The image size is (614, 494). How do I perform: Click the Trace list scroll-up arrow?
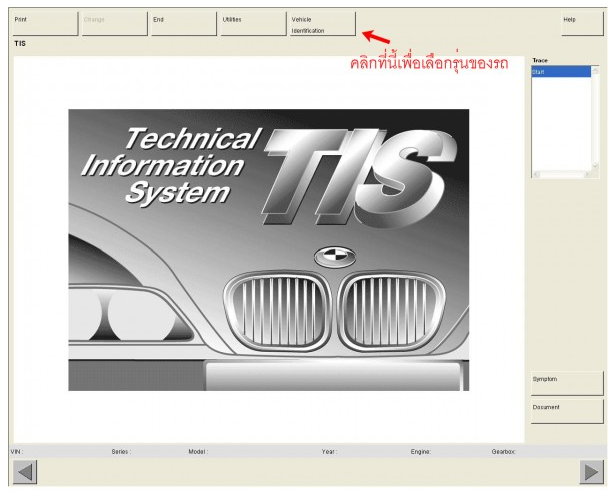598,71
